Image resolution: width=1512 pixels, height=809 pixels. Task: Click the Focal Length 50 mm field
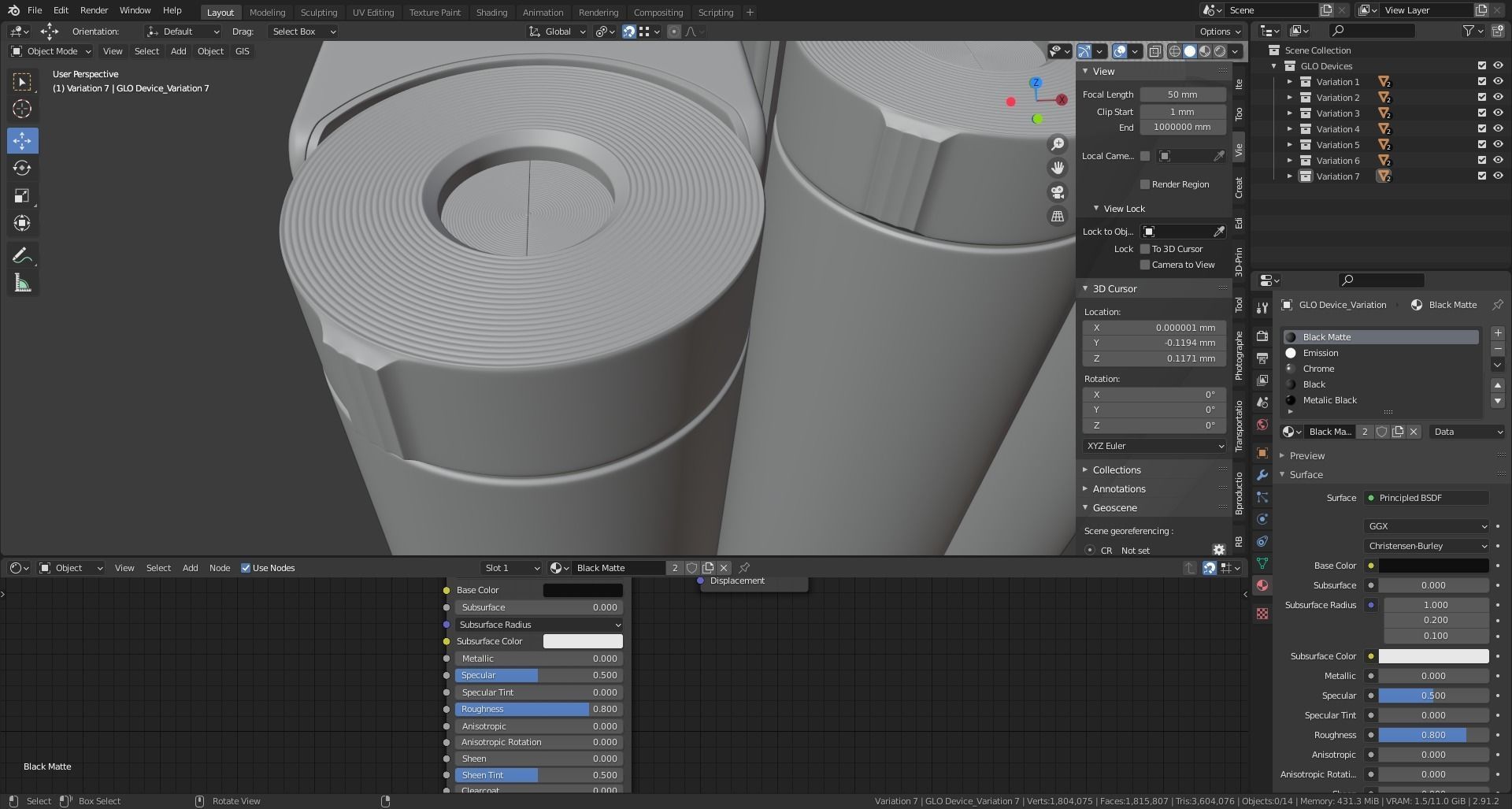(1183, 95)
